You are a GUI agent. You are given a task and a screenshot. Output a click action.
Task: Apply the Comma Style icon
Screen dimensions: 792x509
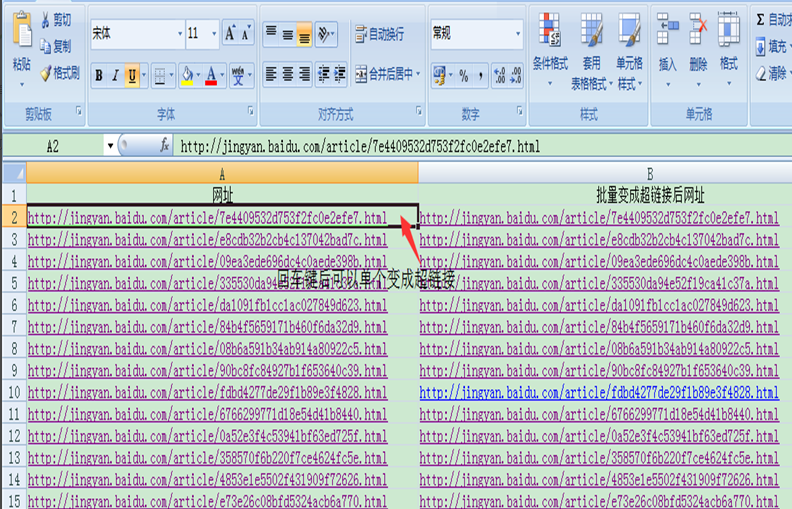(480, 76)
